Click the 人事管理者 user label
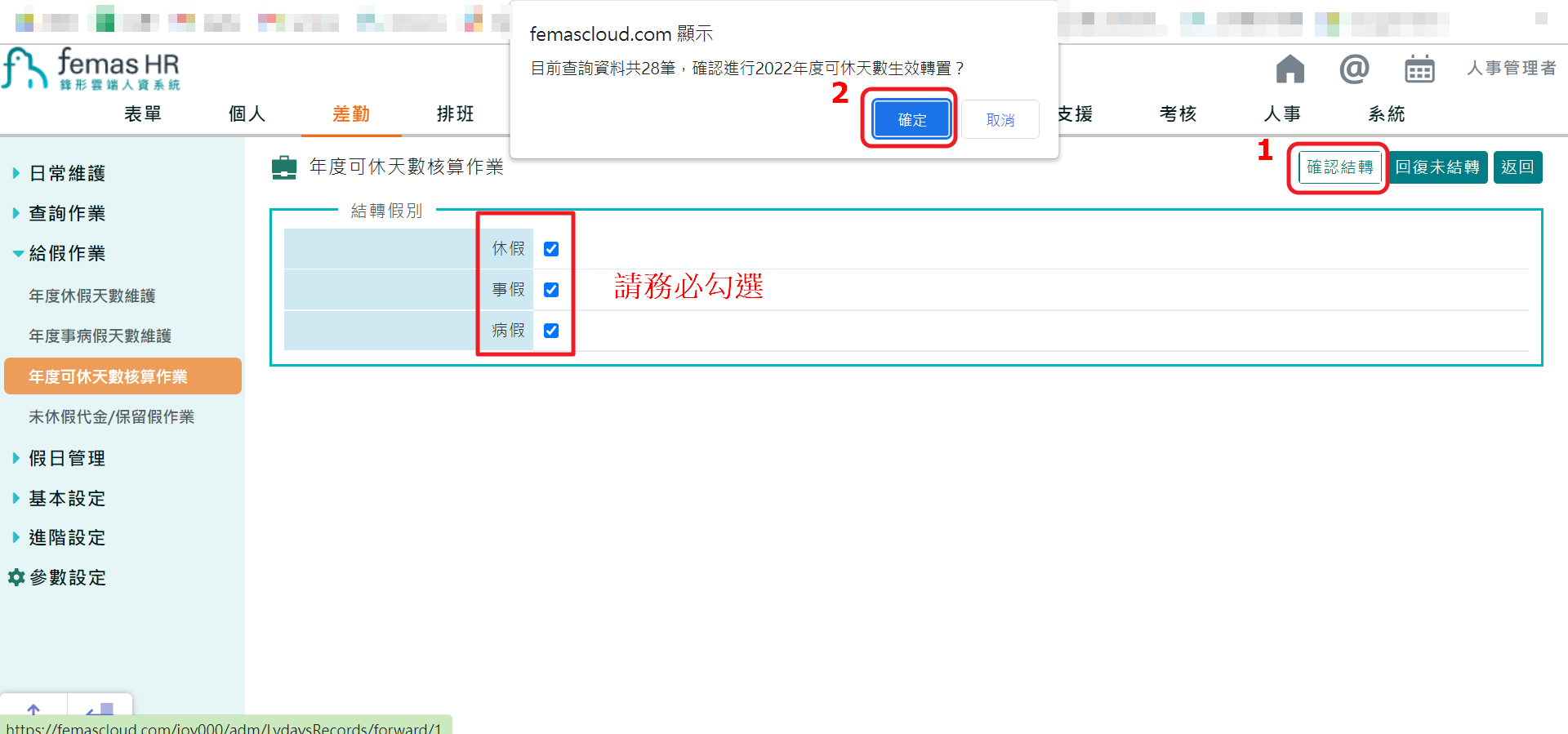This screenshot has width=1568, height=734. click(x=1512, y=68)
